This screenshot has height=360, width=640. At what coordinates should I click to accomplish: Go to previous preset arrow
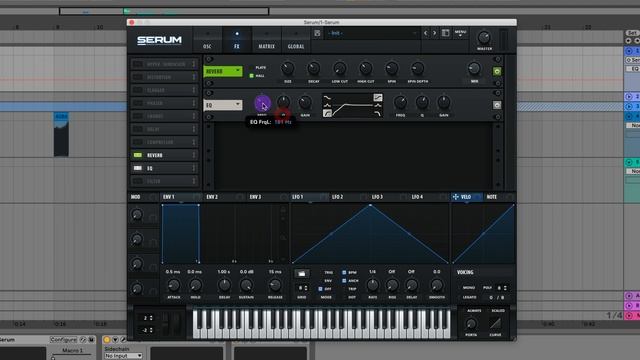(425, 33)
